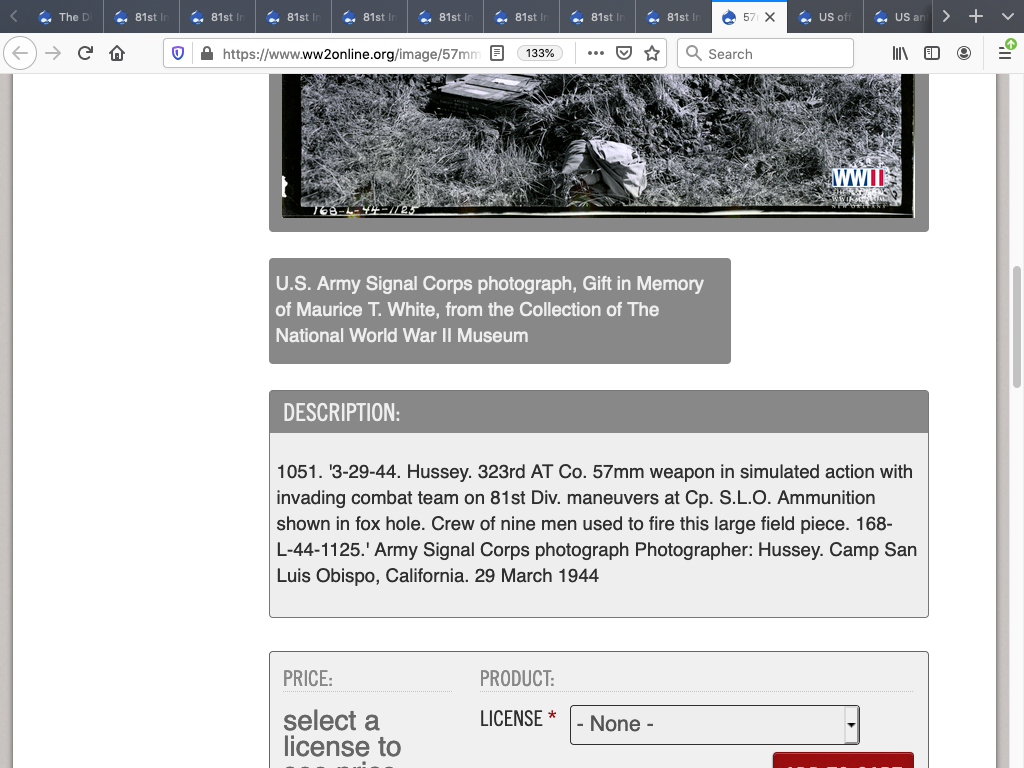This screenshot has width=1024, height=768.
Task: Click the red Add to Cart button
Action: pyautogui.click(x=843, y=761)
